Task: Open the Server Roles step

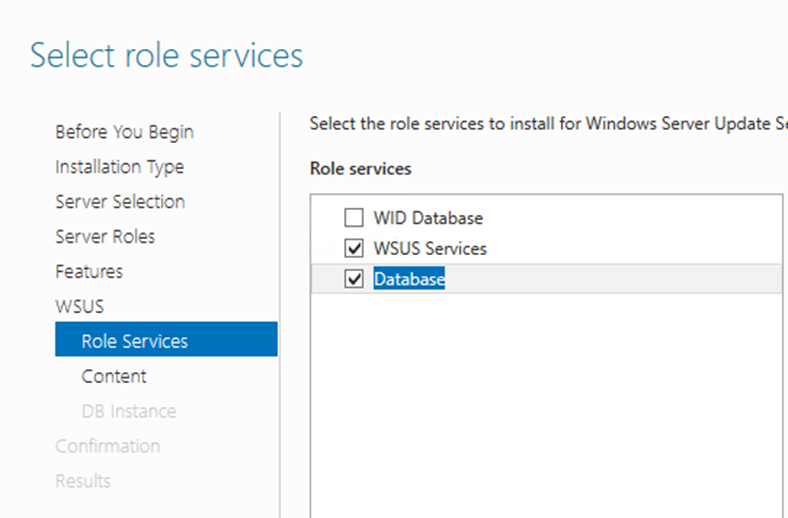Action: 105,237
